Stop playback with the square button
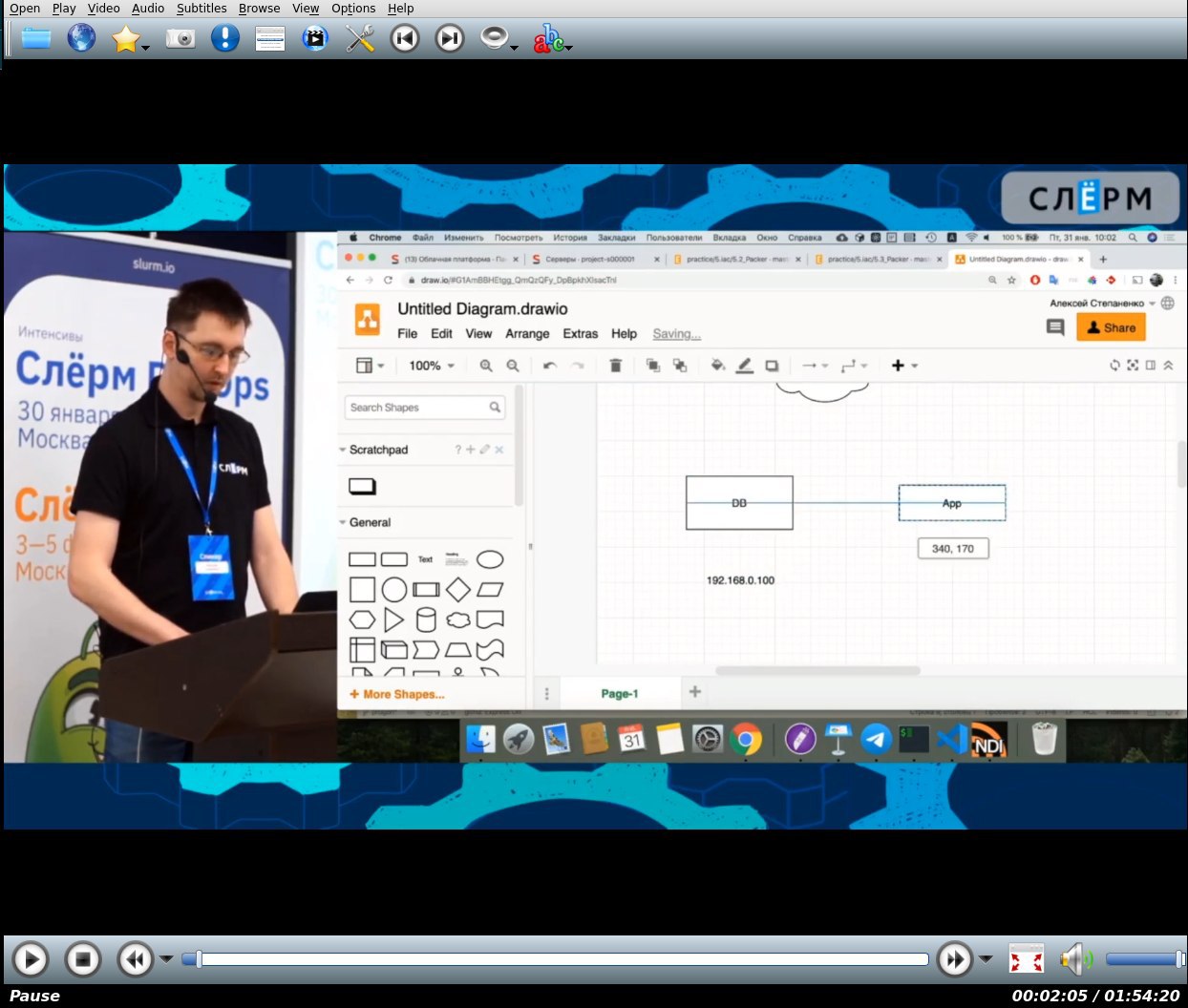The width and height of the screenshot is (1188, 1008). click(83, 959)
